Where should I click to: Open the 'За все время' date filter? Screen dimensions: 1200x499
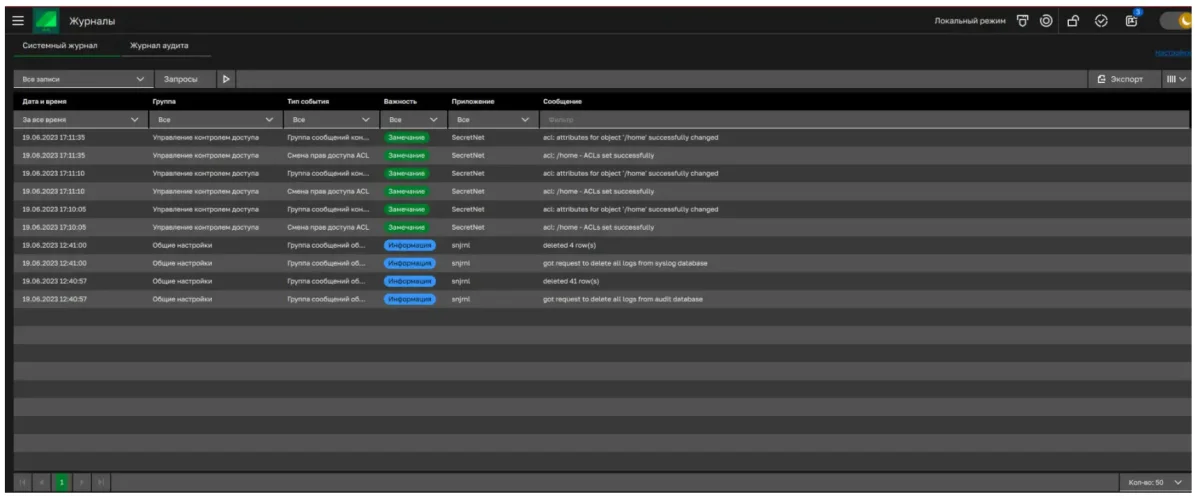[78, 120]
